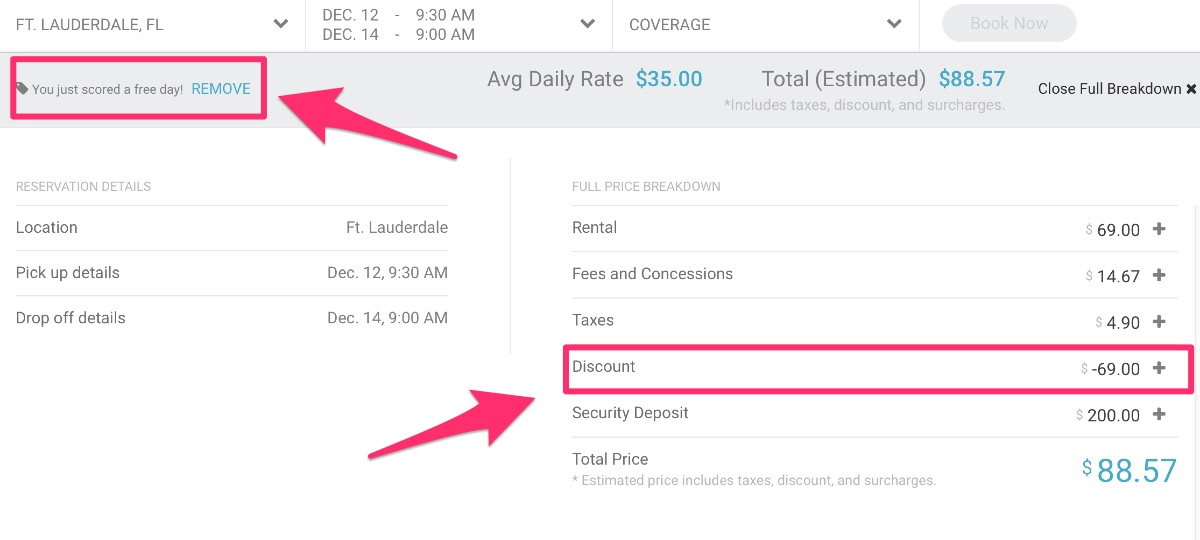
Task: Click the X icon to close breakdown
Action: tap(1191, 89)
